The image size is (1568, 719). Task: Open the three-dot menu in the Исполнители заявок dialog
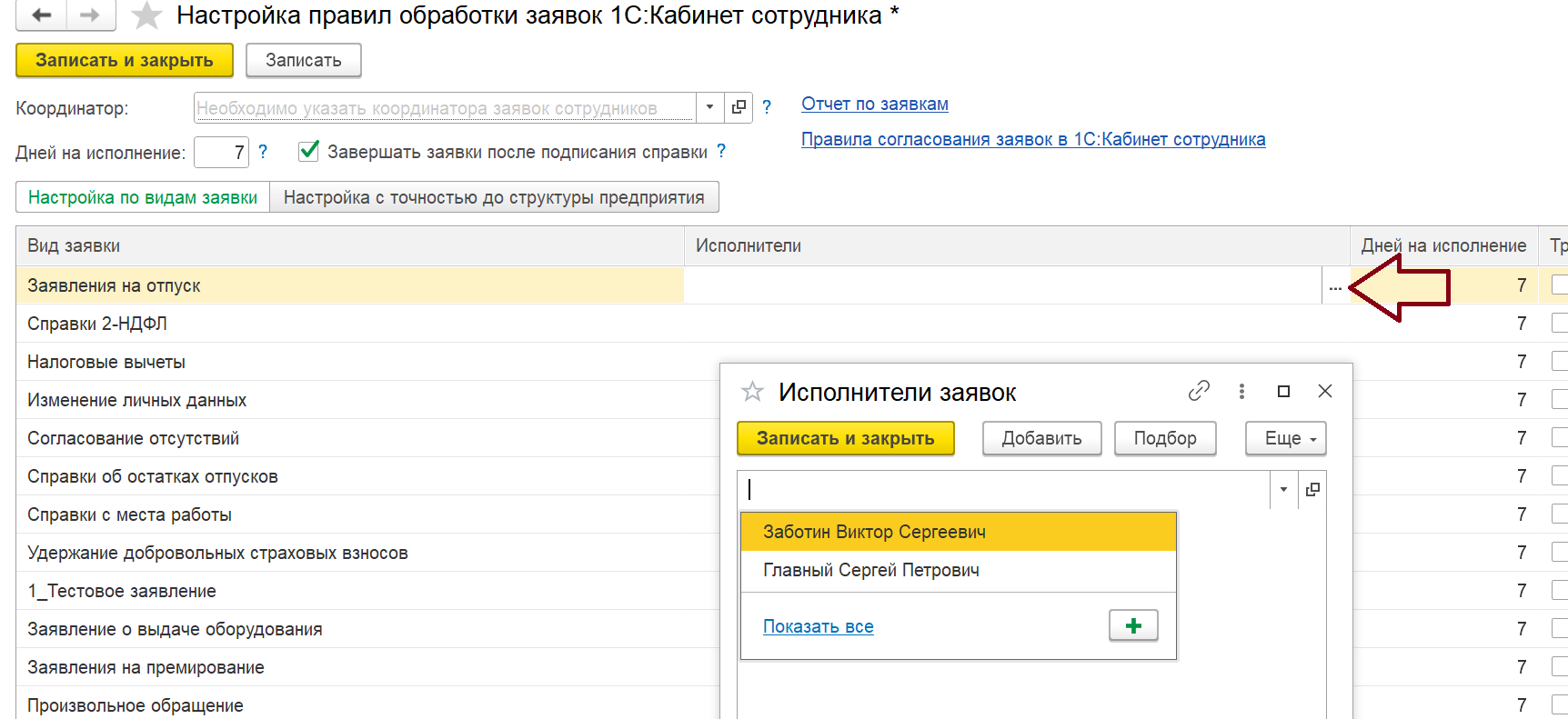click(1241, 391)
